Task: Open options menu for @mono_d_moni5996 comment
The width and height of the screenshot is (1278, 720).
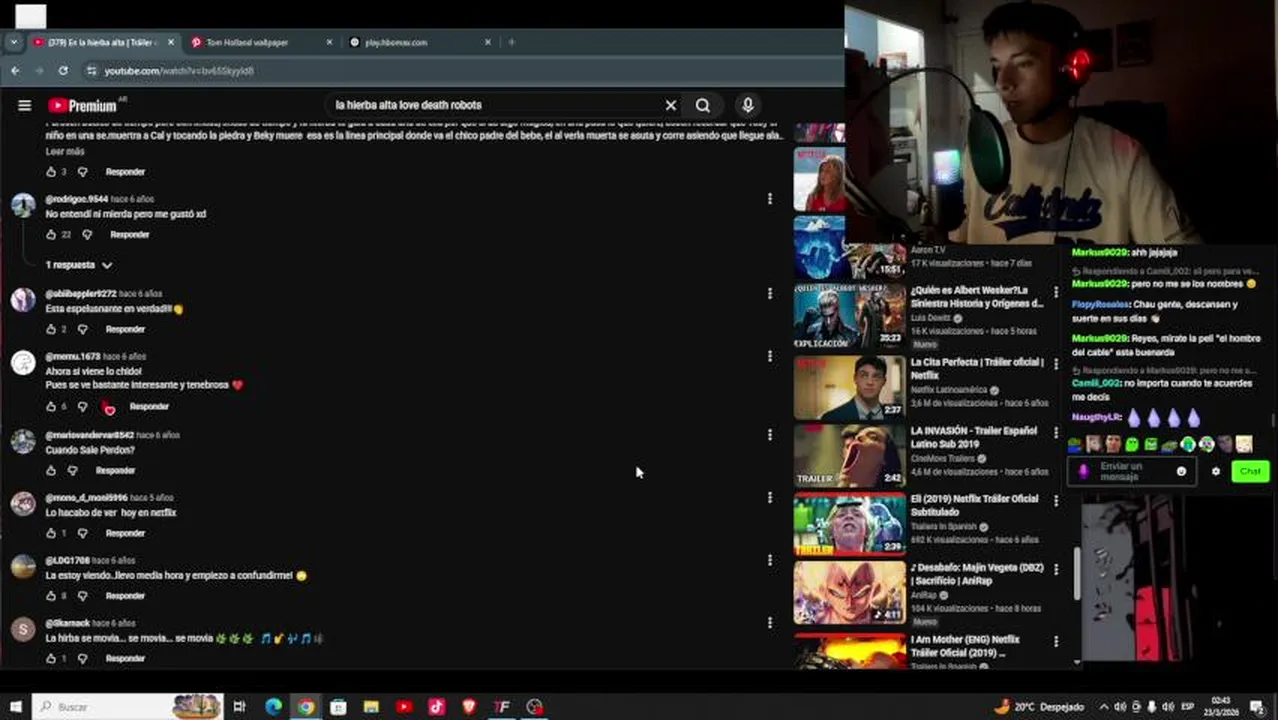Action: coord(769,498)
